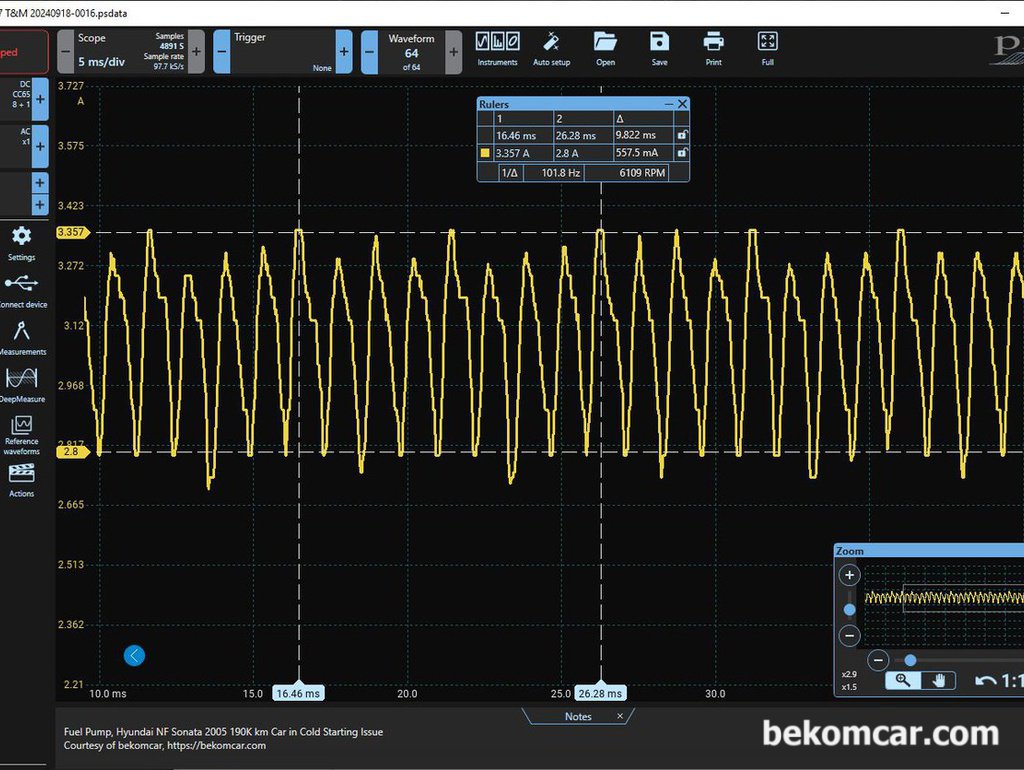Open DeepMeasure from the sidebar

pyautogui.click(x=22, y=385)
